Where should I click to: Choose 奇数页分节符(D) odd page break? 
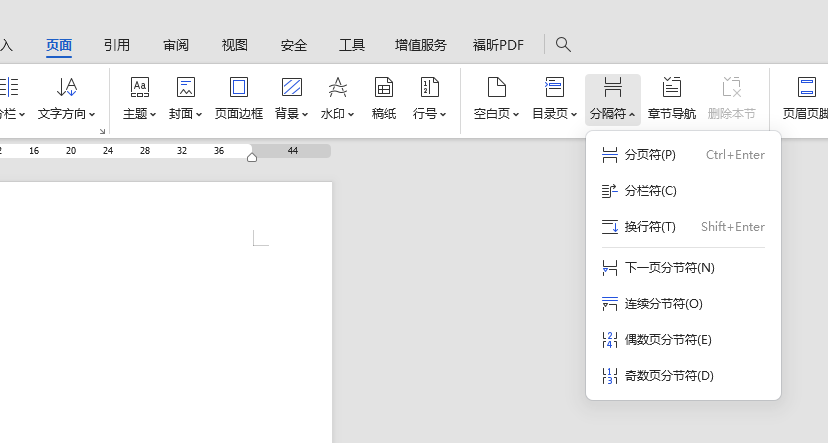[683, 375]
